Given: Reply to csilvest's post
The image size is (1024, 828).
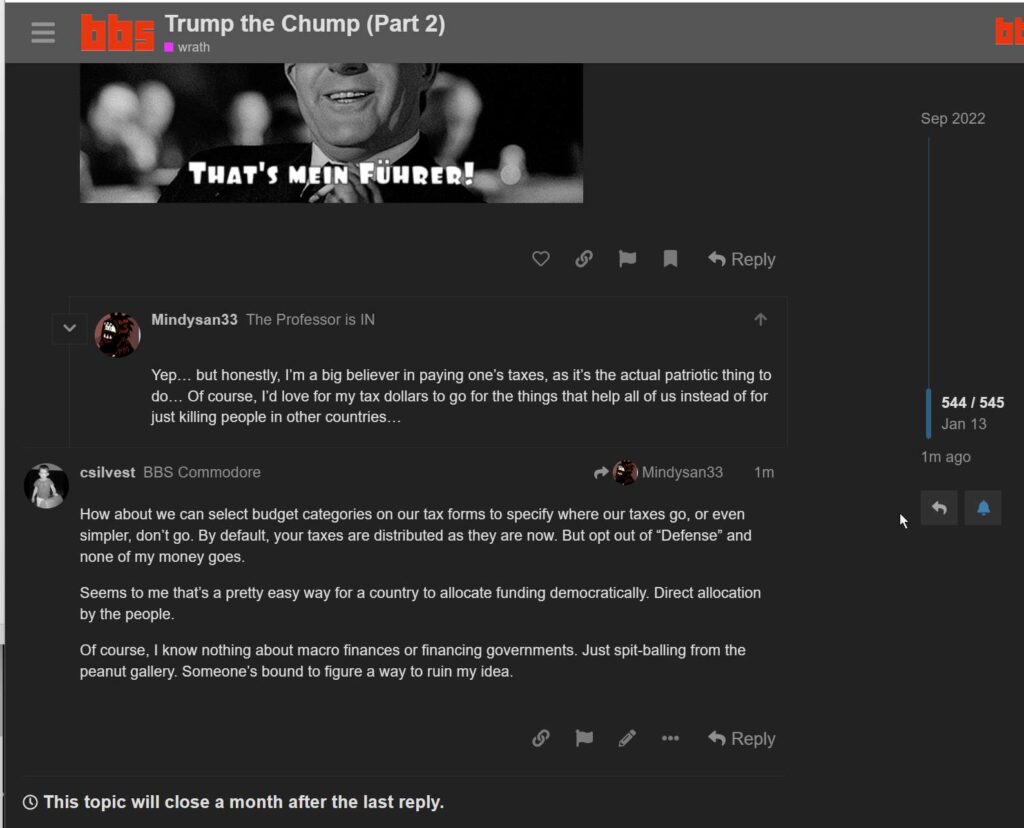Looking at the screenshot, I should pyautogui.click(x=742, y=739).
